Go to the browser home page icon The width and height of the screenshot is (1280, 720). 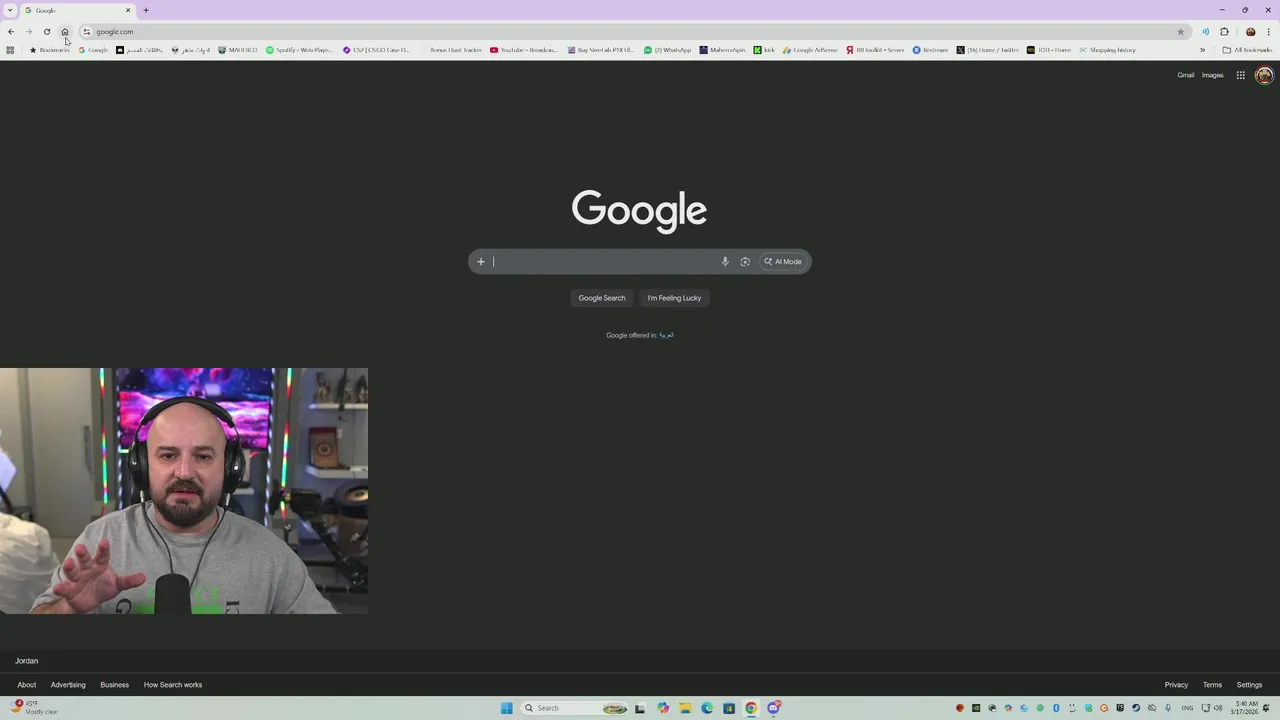click(65, 32)
